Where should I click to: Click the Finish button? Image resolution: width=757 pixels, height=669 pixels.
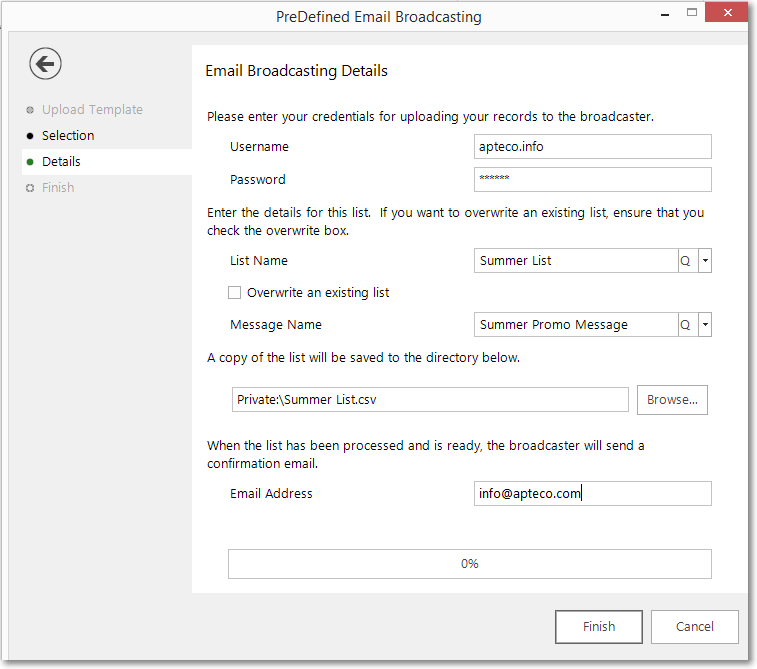(x=599, y=627)
